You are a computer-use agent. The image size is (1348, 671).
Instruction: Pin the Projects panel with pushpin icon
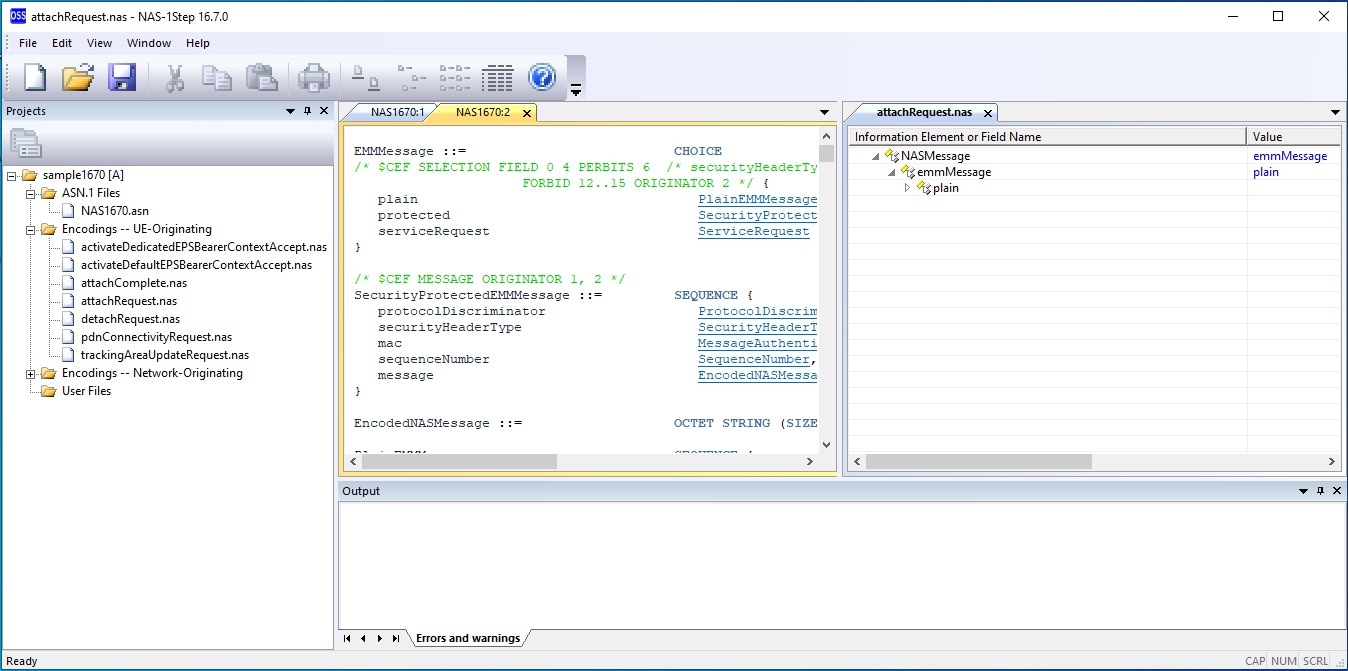click(308, 111)
